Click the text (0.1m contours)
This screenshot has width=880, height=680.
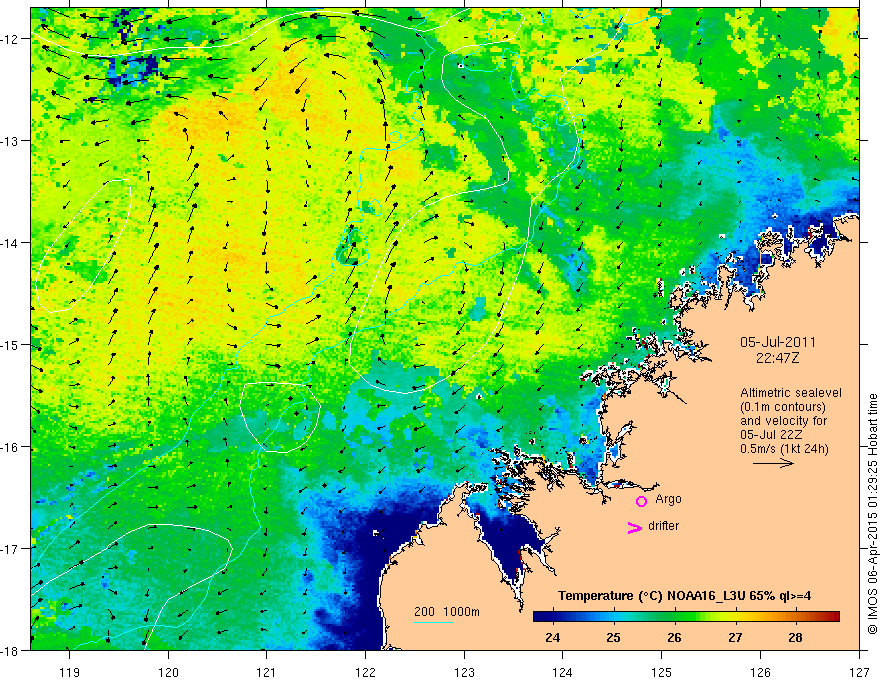point(782,407)
